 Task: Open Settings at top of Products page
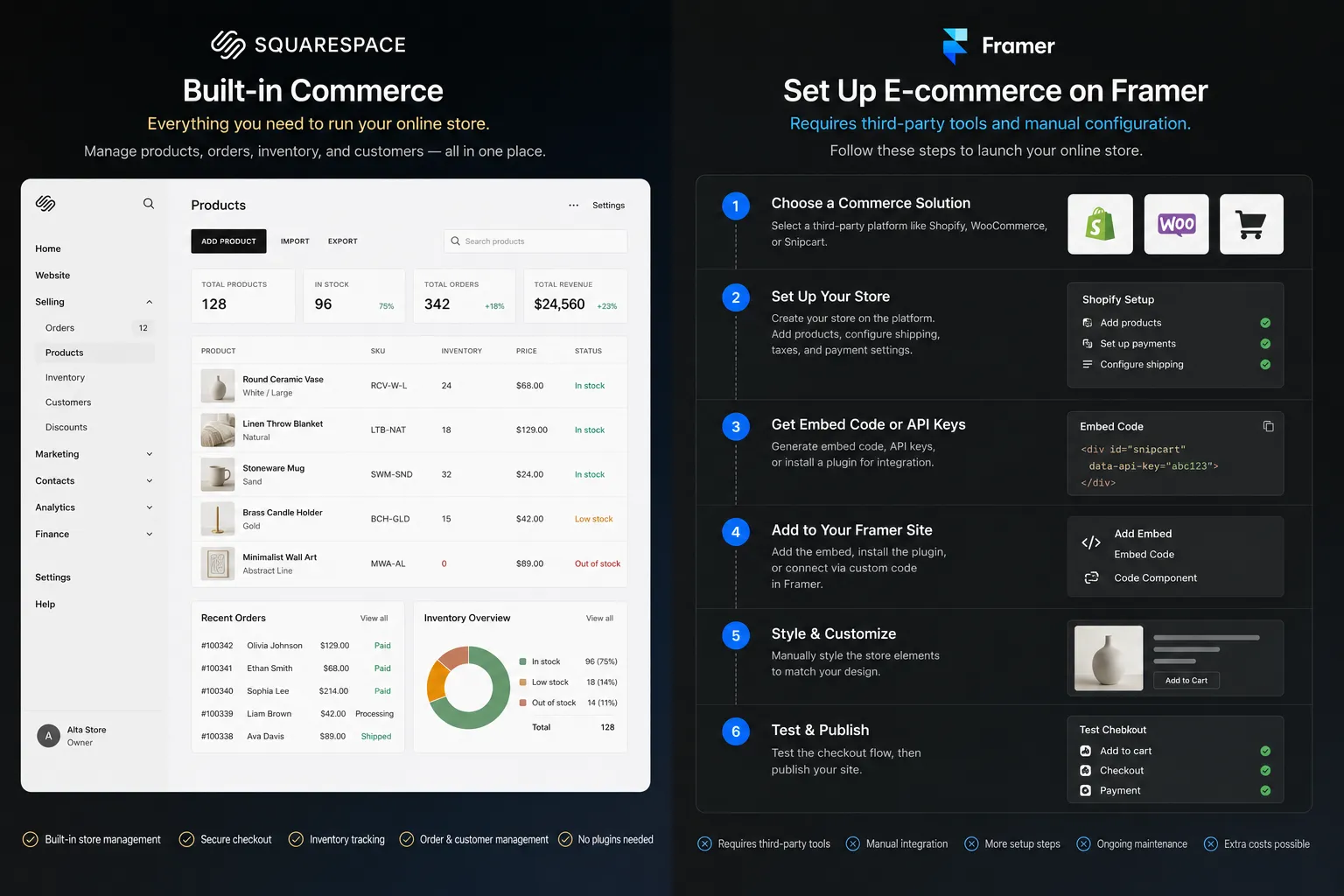[x=608, y=206]
